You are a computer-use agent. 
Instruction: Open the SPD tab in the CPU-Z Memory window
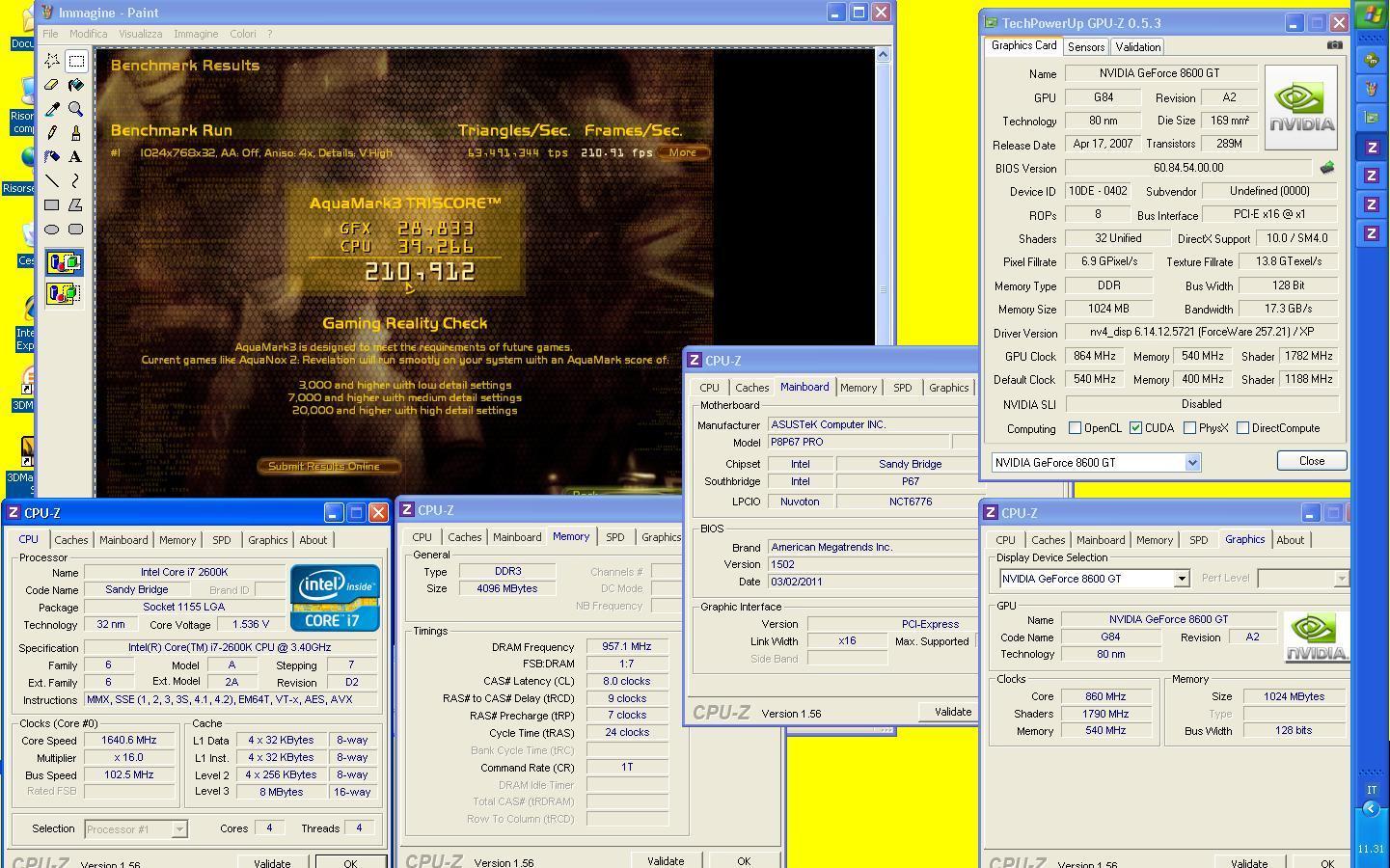click(615, 537)
